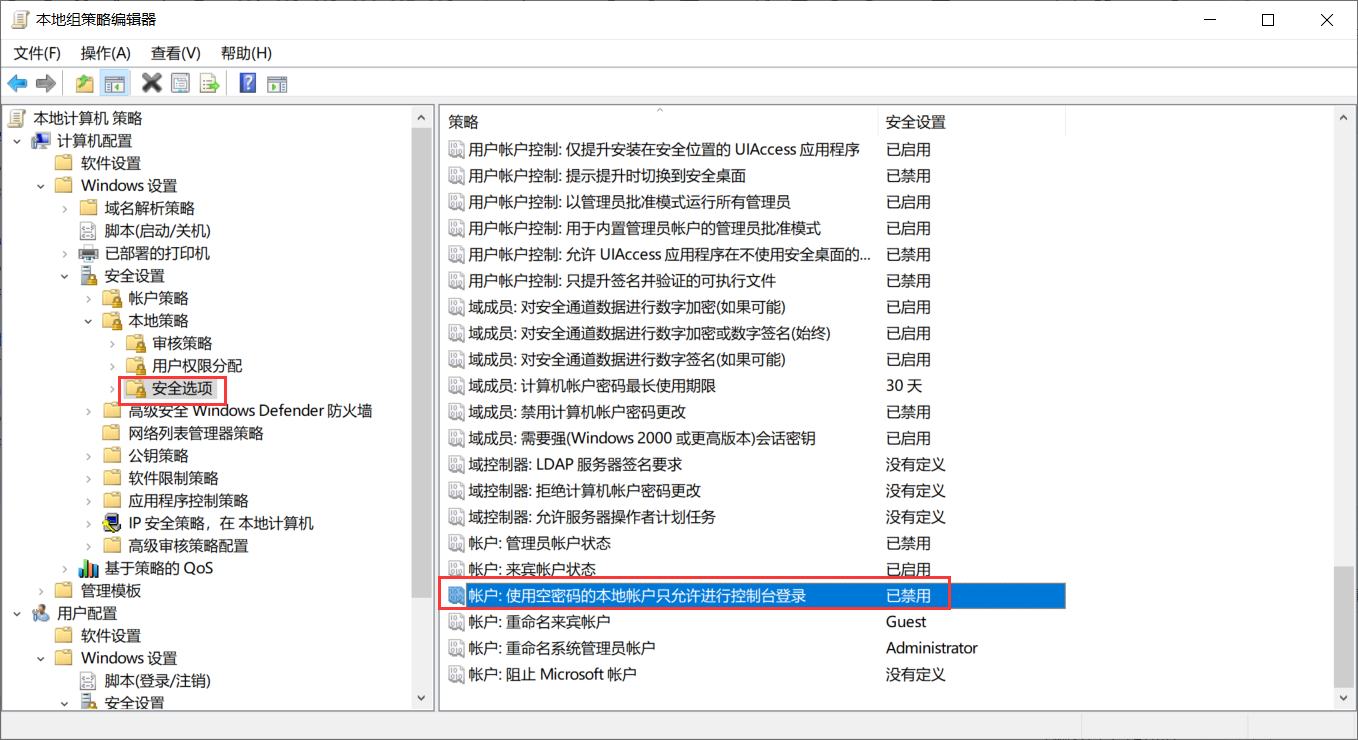Click the policy icon beside 域成员: 禁用计算机帐户密码更改
1358x740 pixels.
(x=456, y=412)
